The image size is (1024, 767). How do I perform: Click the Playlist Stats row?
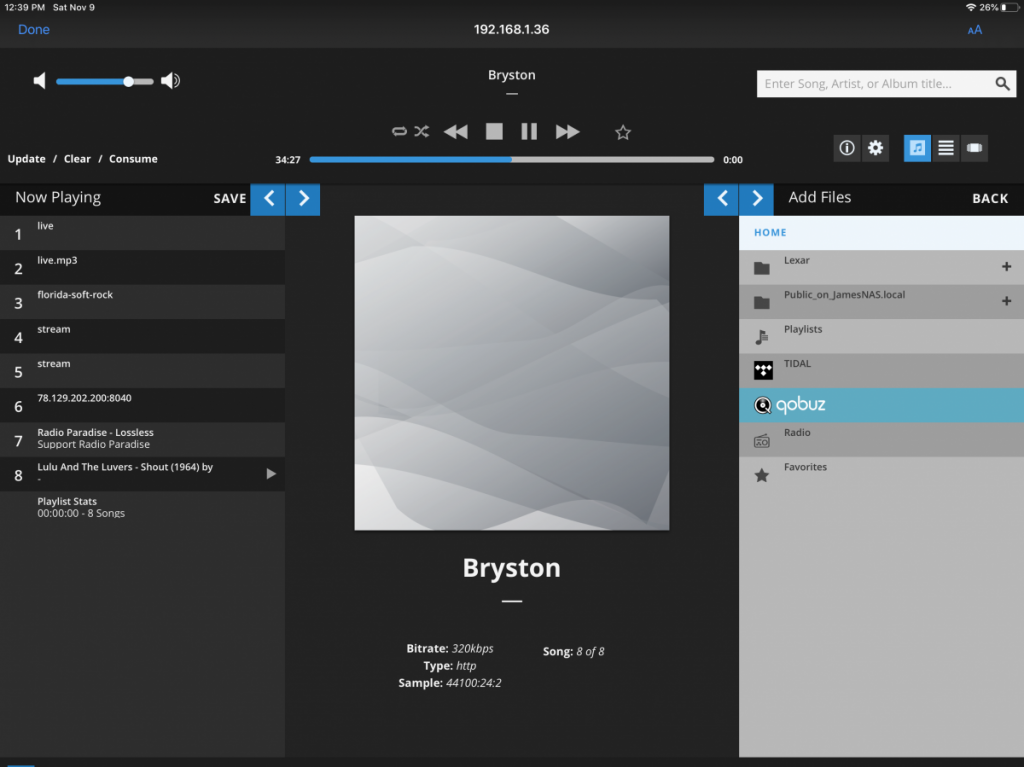pos(142,508)
